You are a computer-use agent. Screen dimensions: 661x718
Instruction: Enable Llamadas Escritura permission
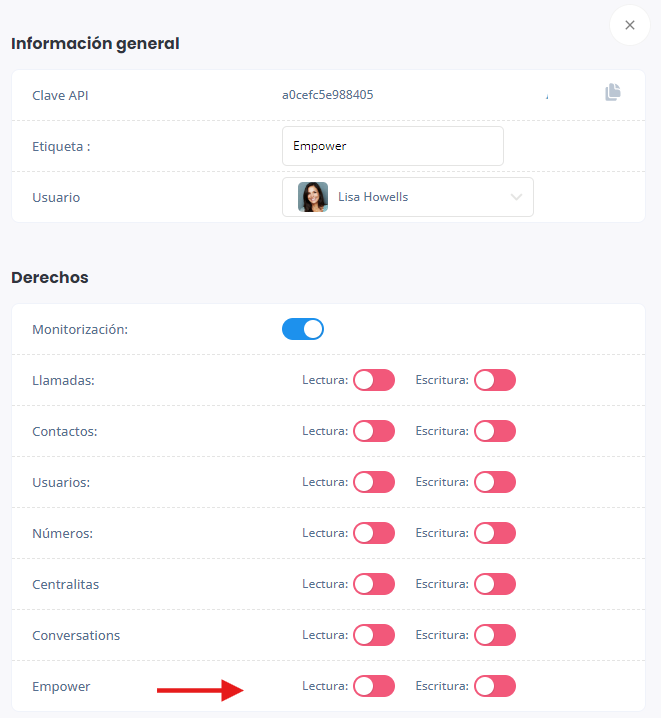(x=495, y=380)
